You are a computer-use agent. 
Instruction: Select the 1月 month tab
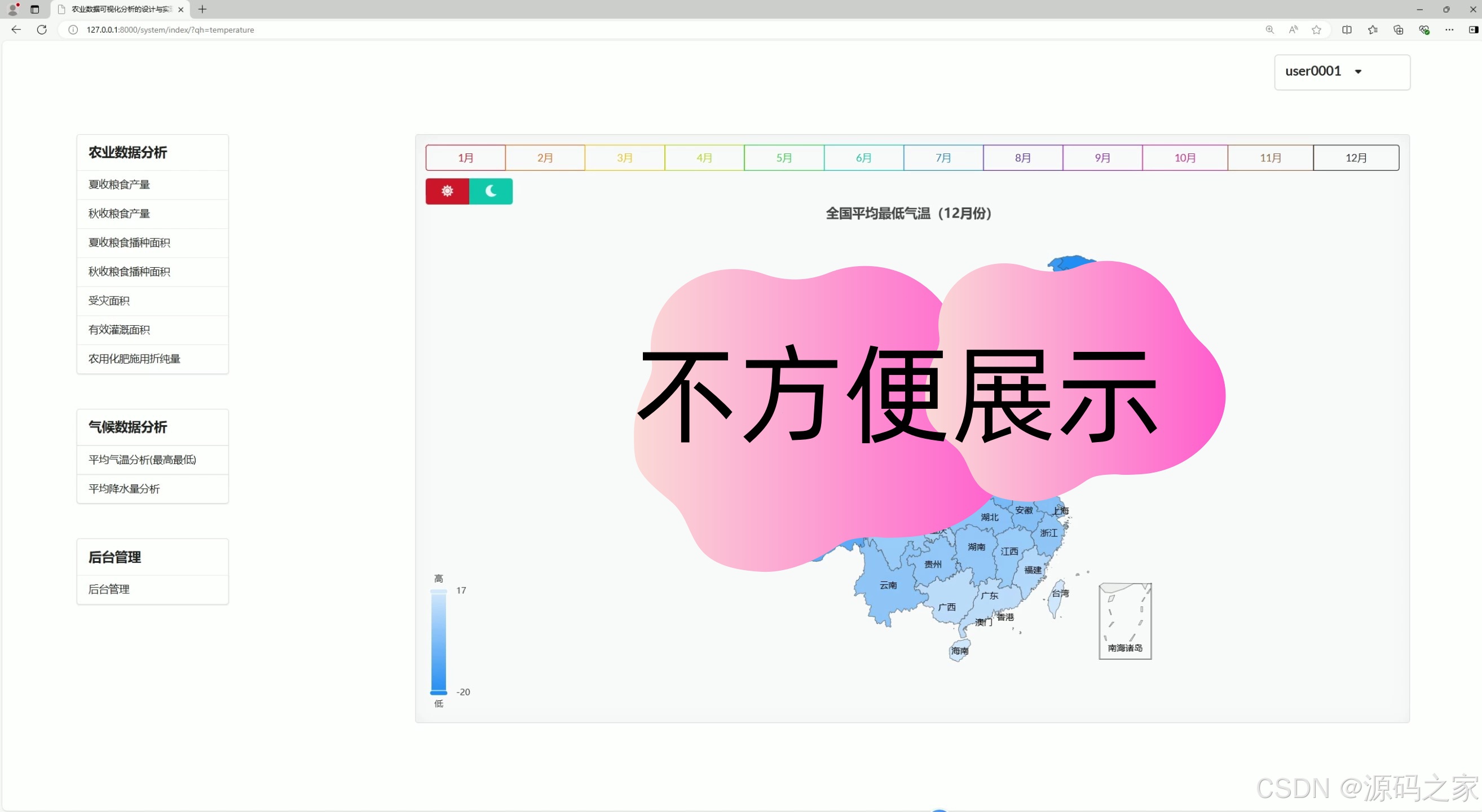click(x=465, y=157)
